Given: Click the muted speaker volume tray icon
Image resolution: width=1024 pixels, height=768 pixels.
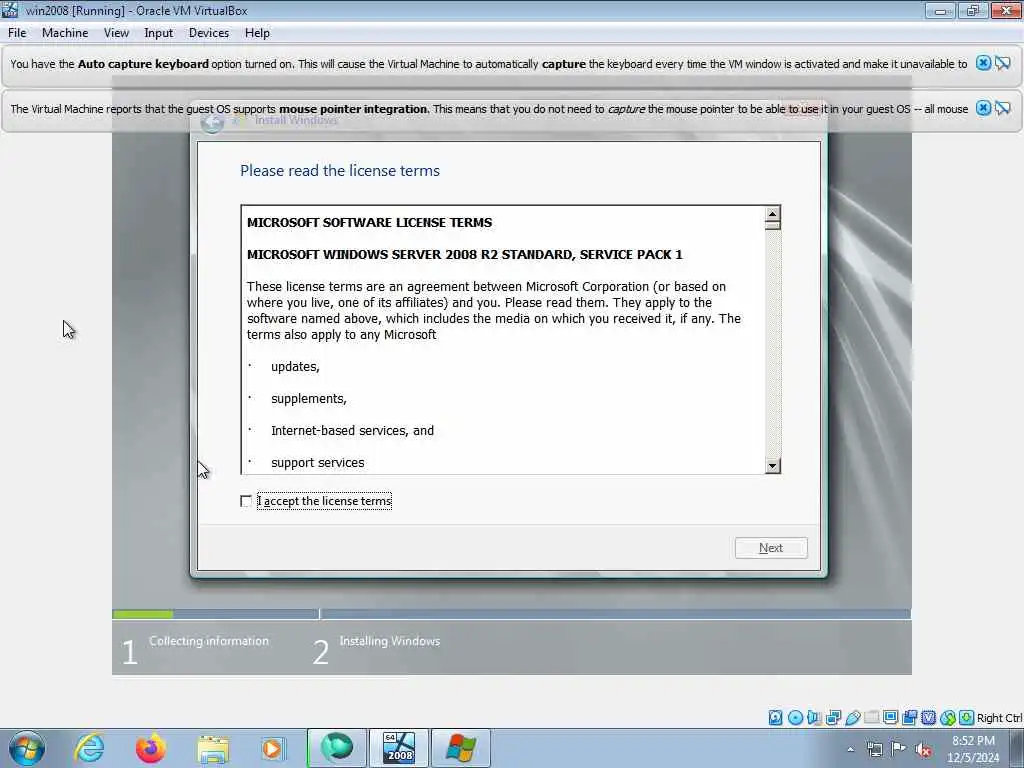Looking at the screenshot, I should point(923,750).
